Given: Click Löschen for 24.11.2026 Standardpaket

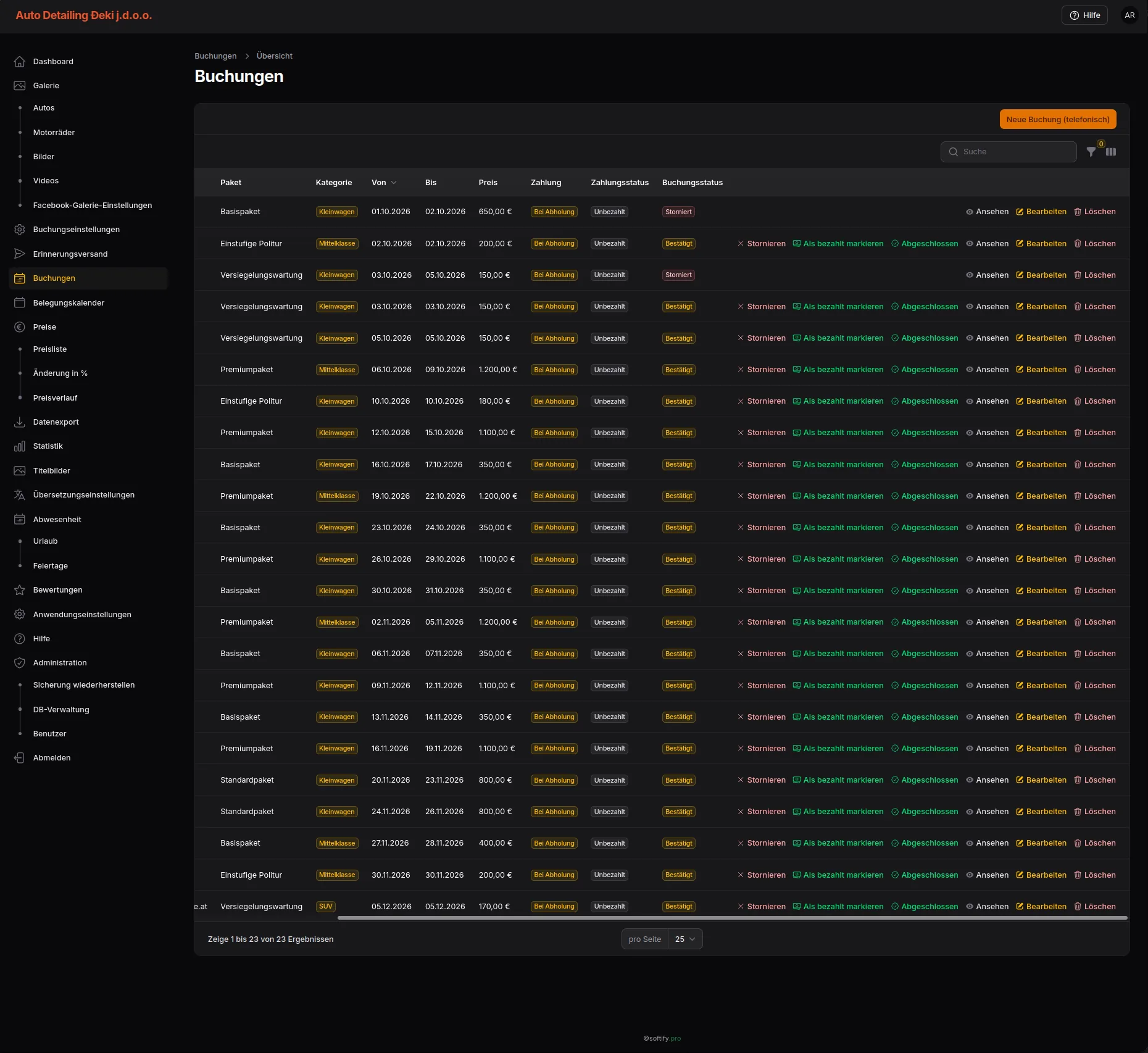Looking at the screenshot, I should point(1095,812).
